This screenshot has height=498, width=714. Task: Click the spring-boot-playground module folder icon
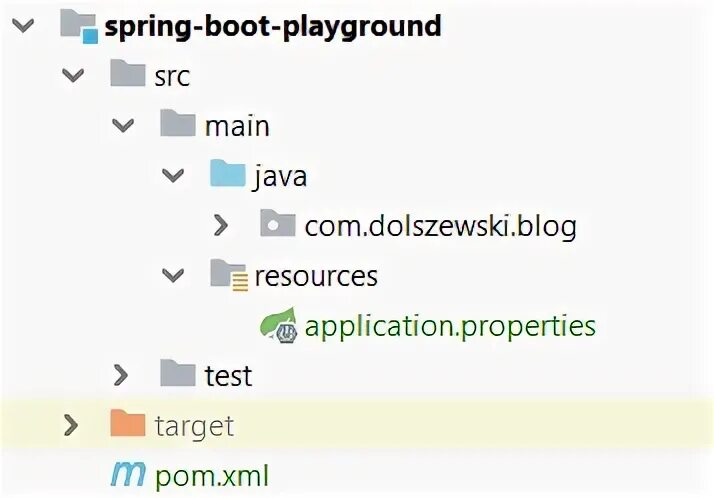tap(79, 25)
